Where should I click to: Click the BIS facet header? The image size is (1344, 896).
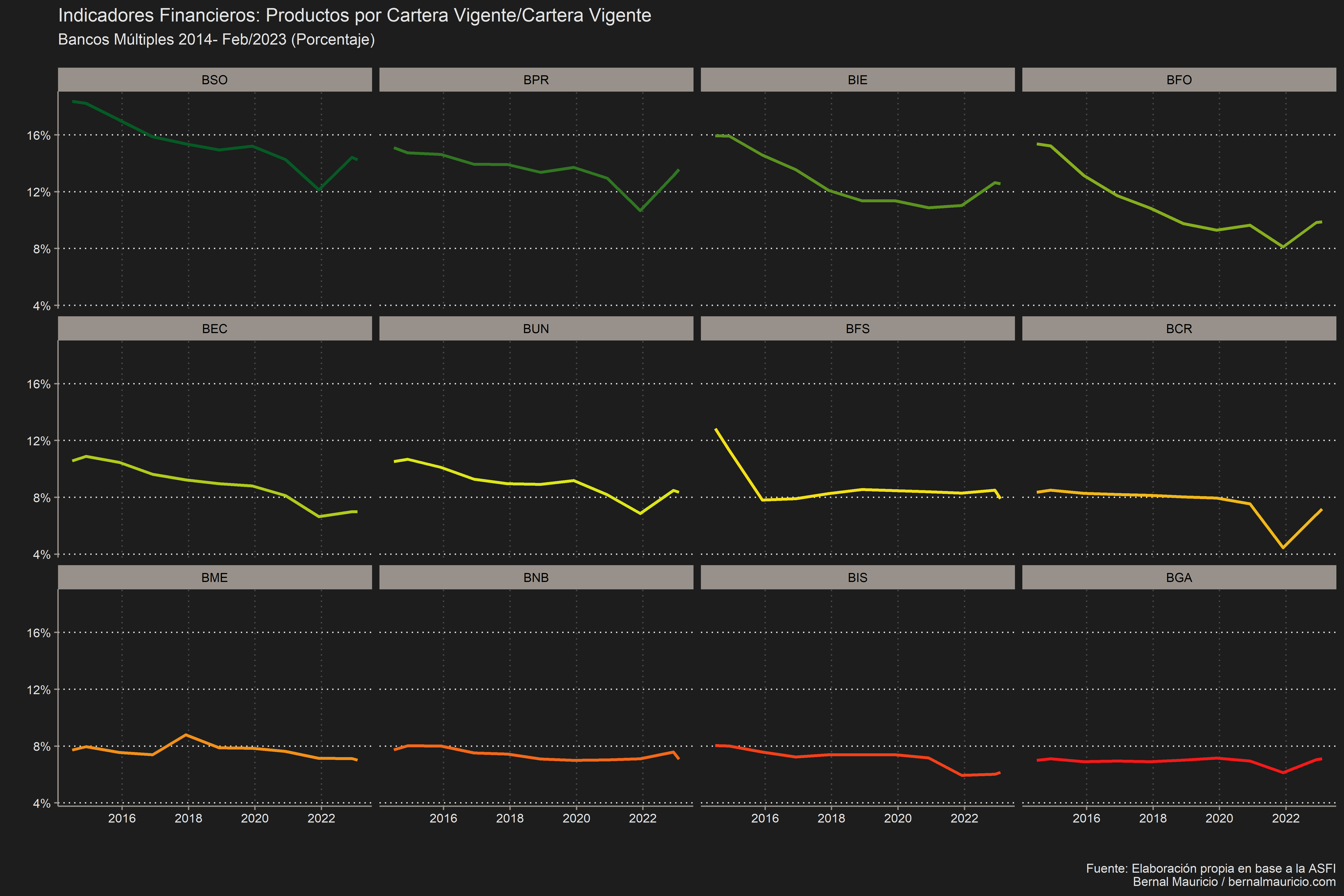tap(858, 578)
